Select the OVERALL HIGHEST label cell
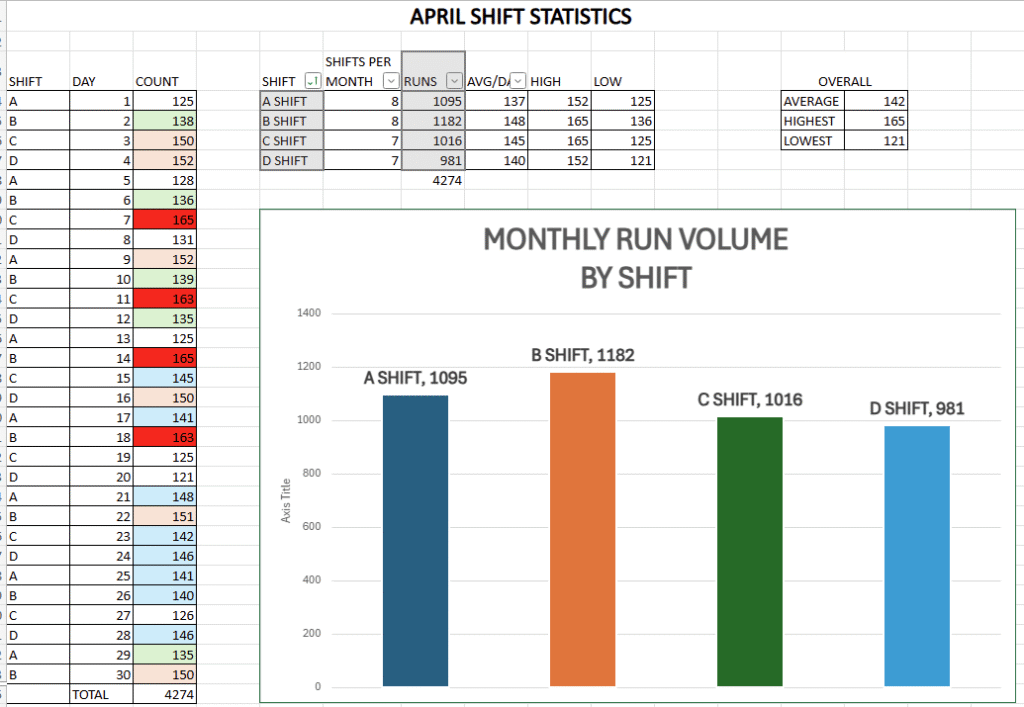The height and width of the screenshot is (707, 1024). pos(812,121)
